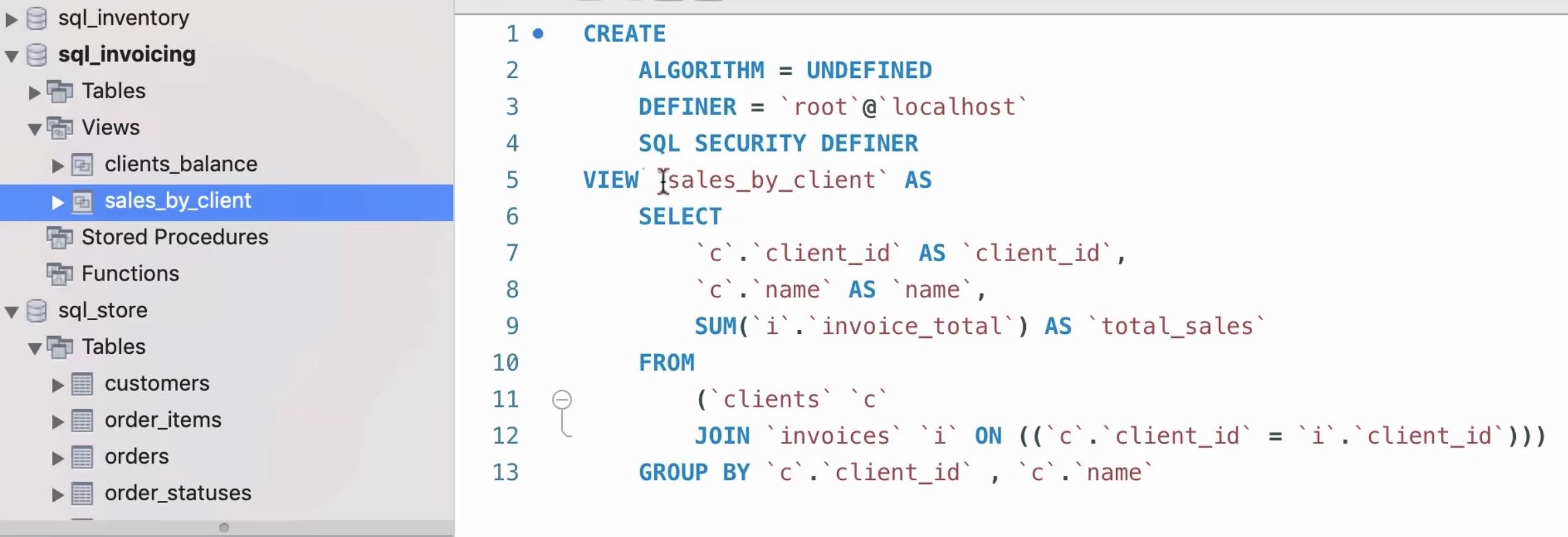Select the order_statuses table label
The height and width of the screenshot is (537, 1568).
coord(178,494)
